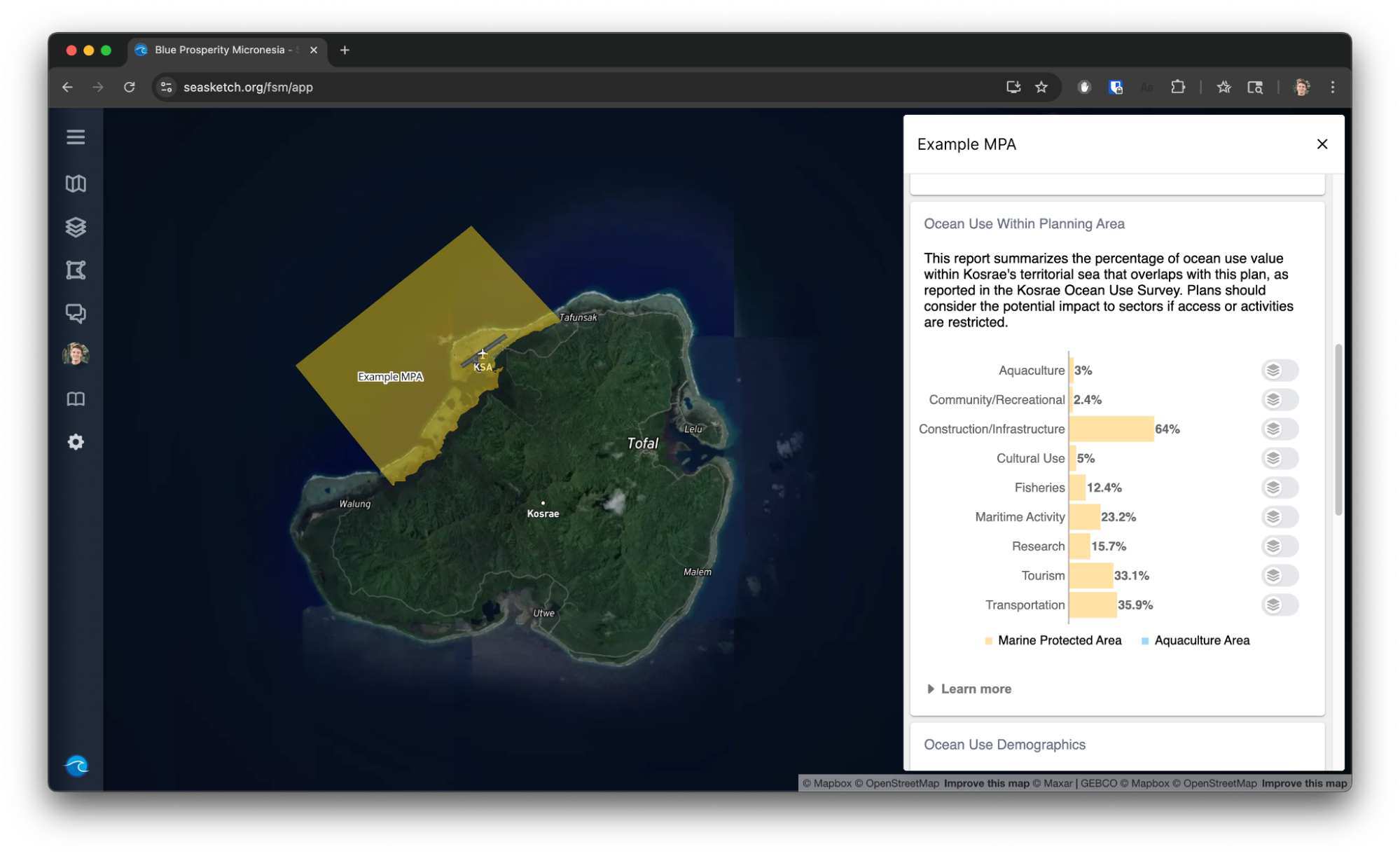The width and height of the screenshot is (1400, 856).
Task: Open Chrome three-dot menu
Action: click(1332, 88)
